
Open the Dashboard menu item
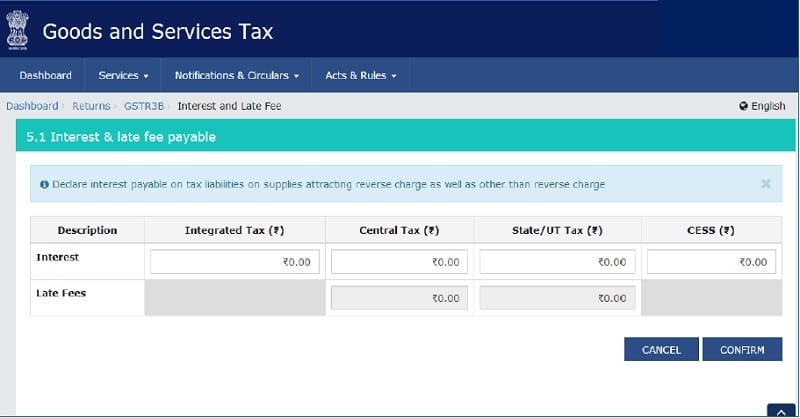tap(45, 75)
